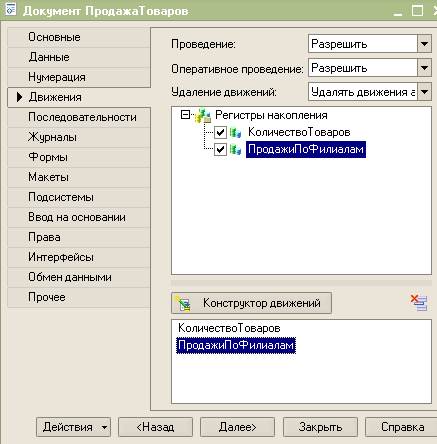
Task: Open the Проведение dropdown
Action: click(424, 44)
